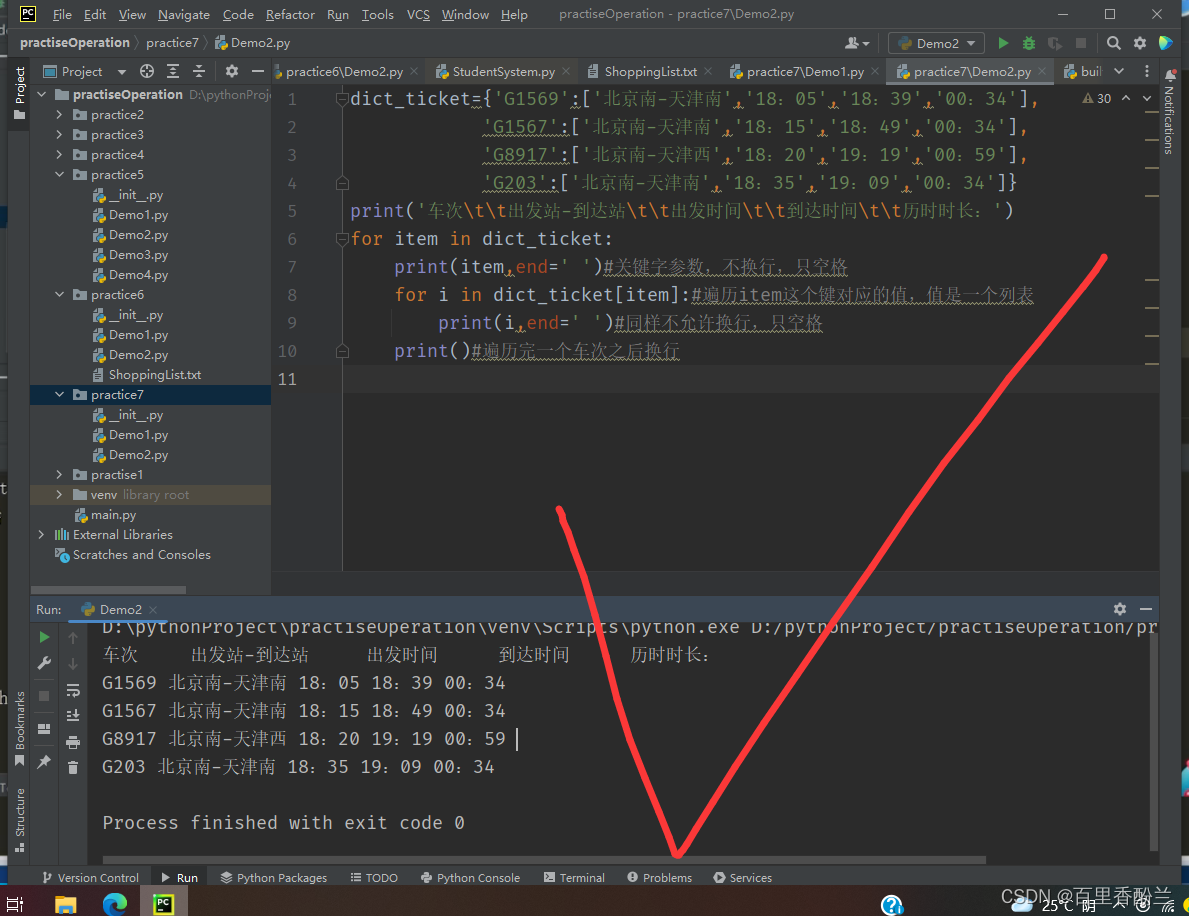Expand External Libraries node
This screenshot has height=916, width=1189.
41,535
